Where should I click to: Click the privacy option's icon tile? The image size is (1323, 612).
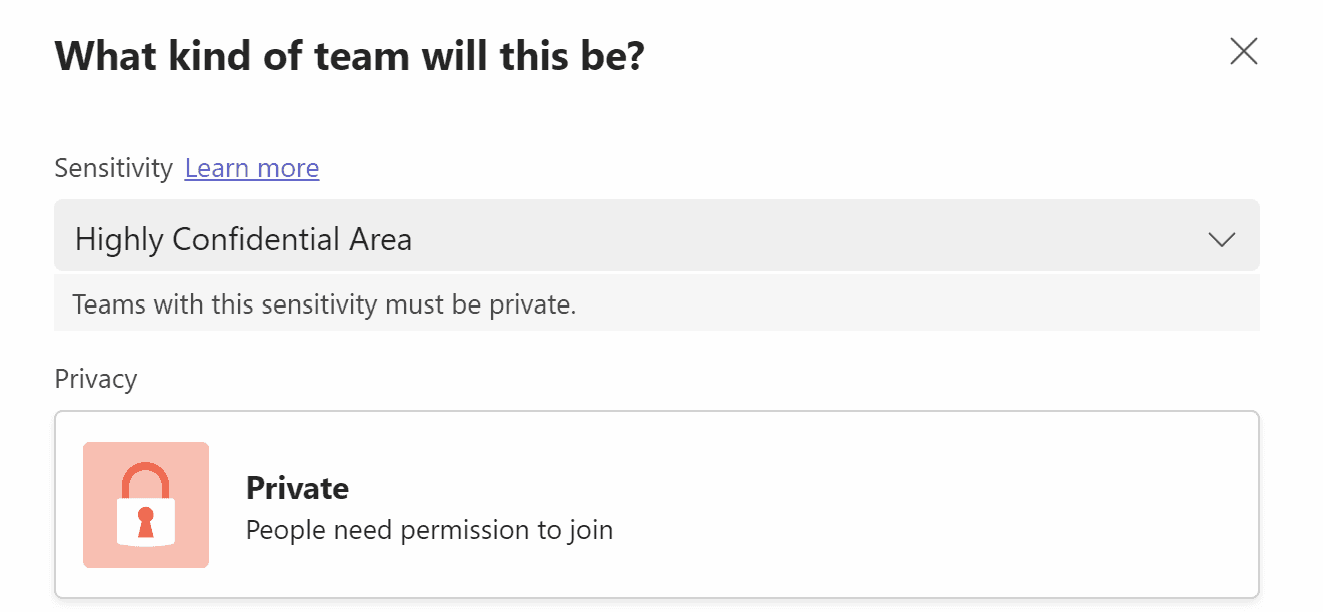click(145, 505)
